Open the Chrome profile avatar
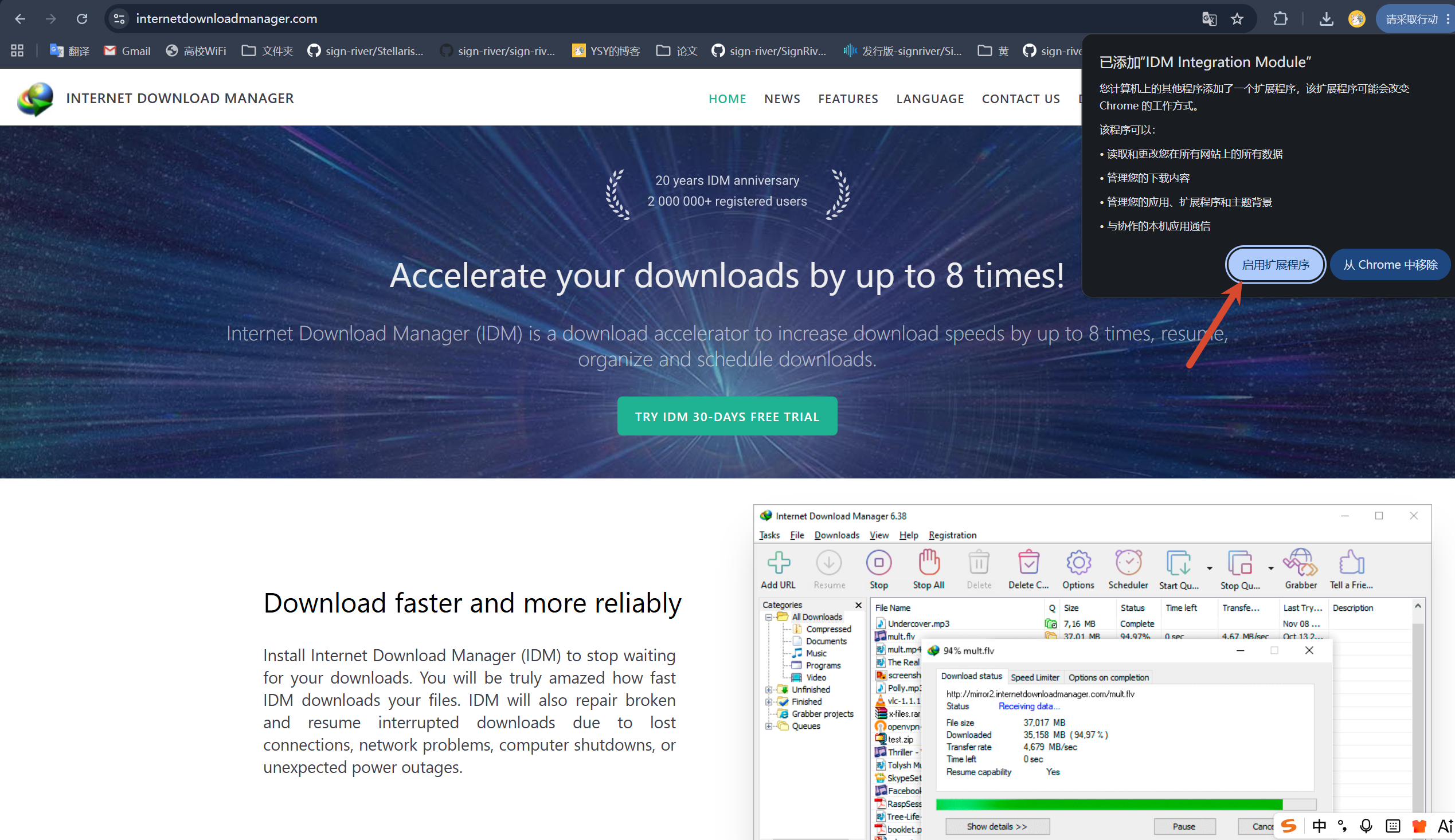 [x=1356, y=18]
